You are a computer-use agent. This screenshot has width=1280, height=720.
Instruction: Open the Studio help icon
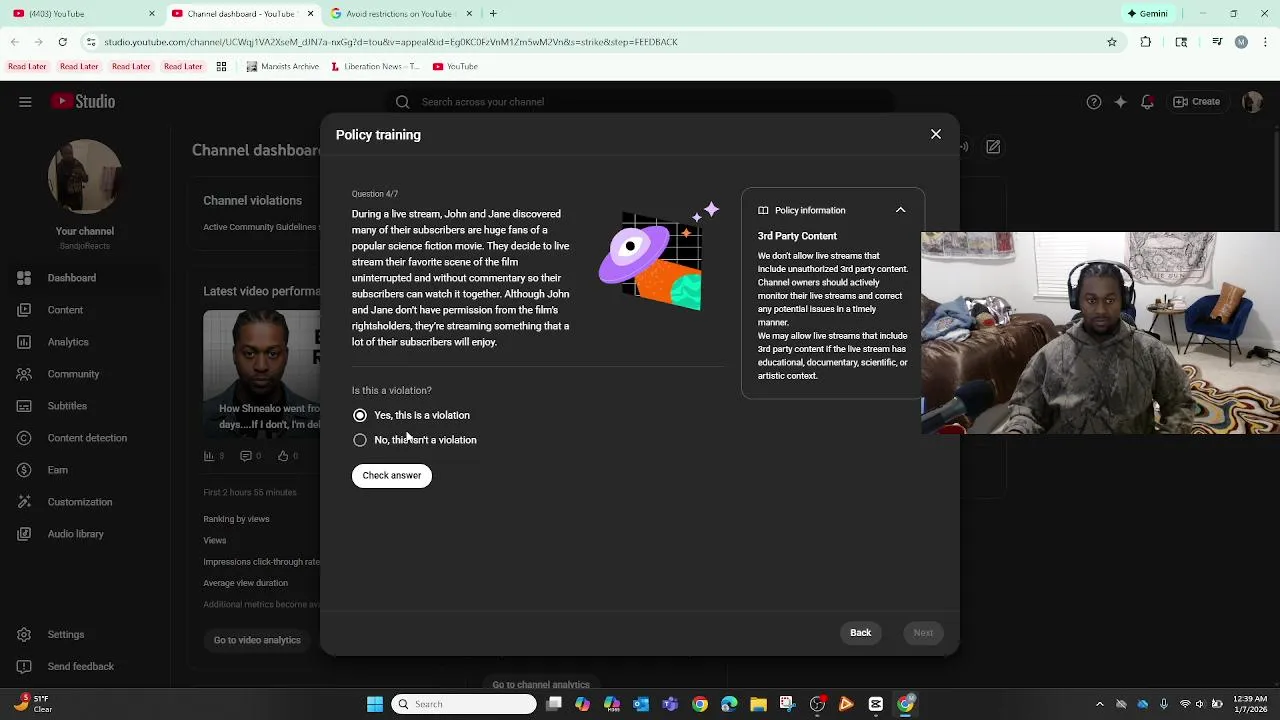tap(1094, 102)
